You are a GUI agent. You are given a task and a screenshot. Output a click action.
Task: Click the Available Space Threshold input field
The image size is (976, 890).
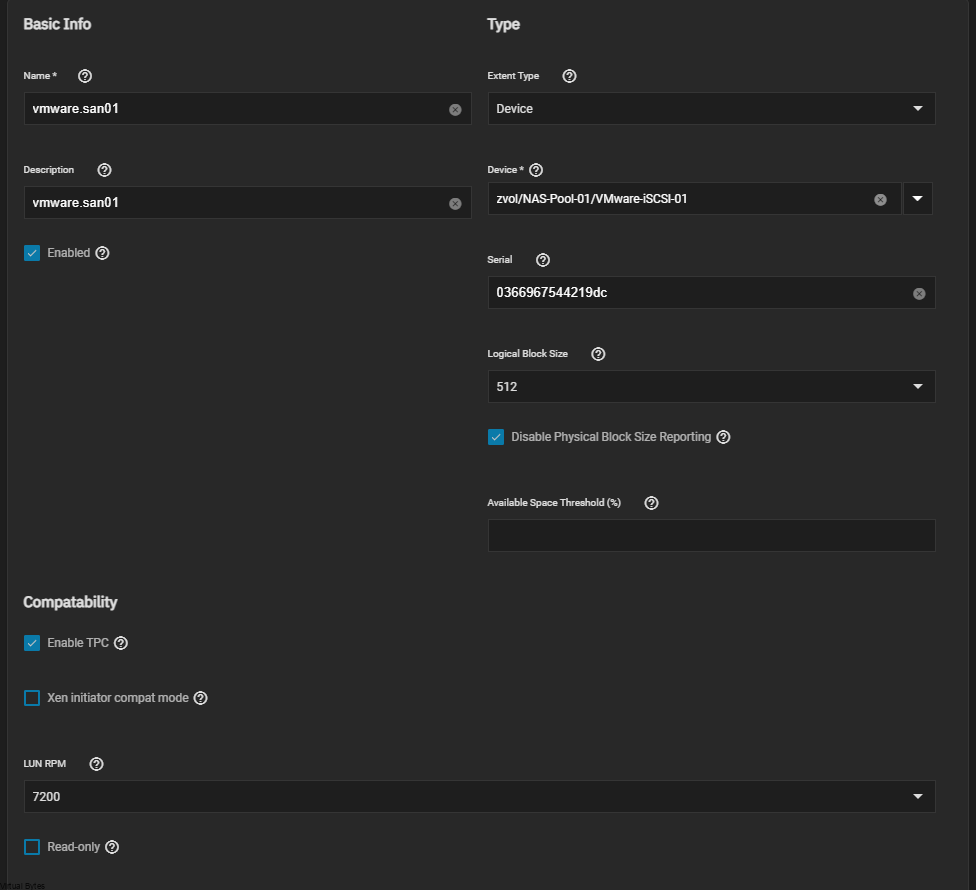711,535
